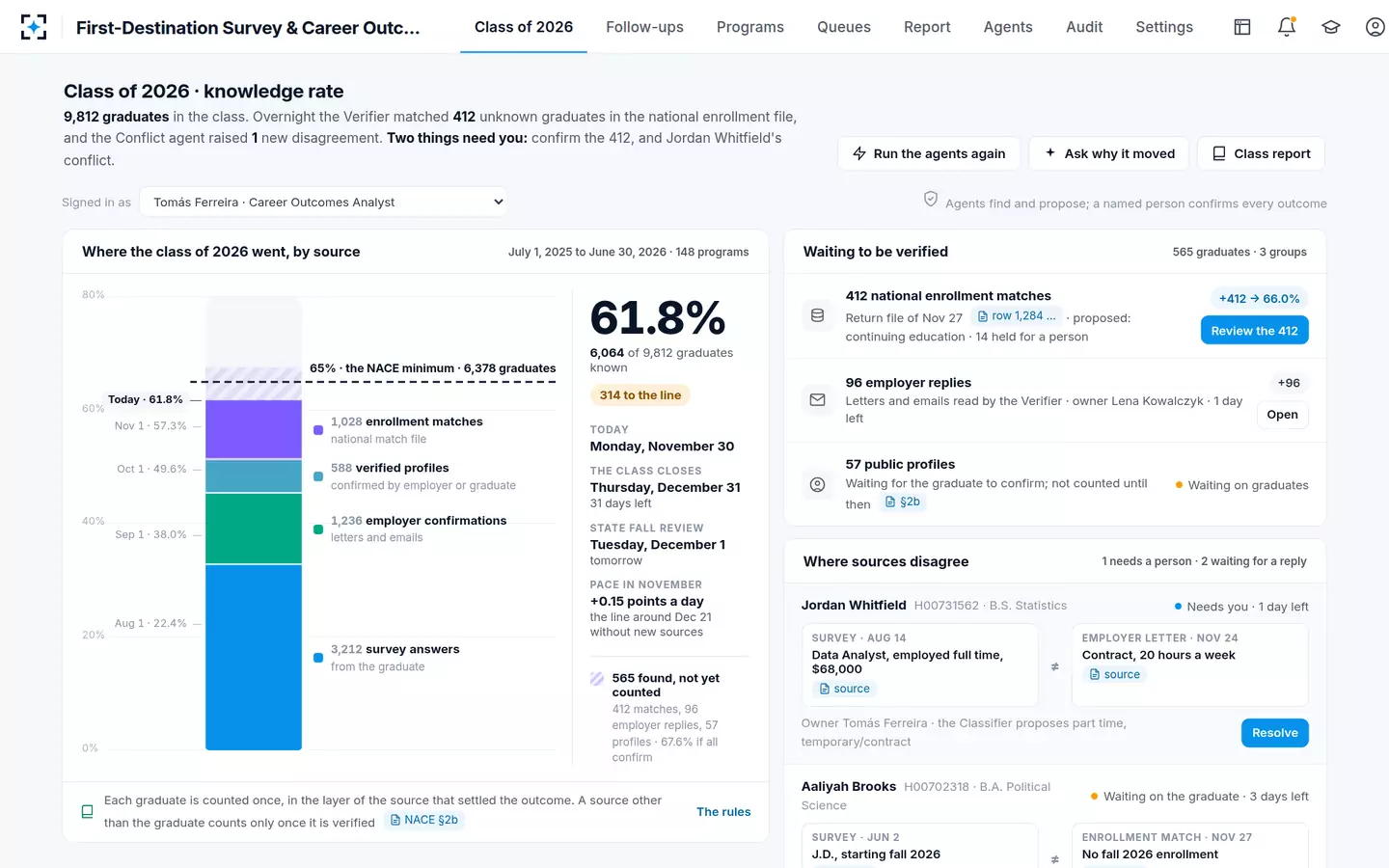Click the green employer confirmations legend swatch
1389x868 pixels.
pyautogui.click(x=318, y=529)
